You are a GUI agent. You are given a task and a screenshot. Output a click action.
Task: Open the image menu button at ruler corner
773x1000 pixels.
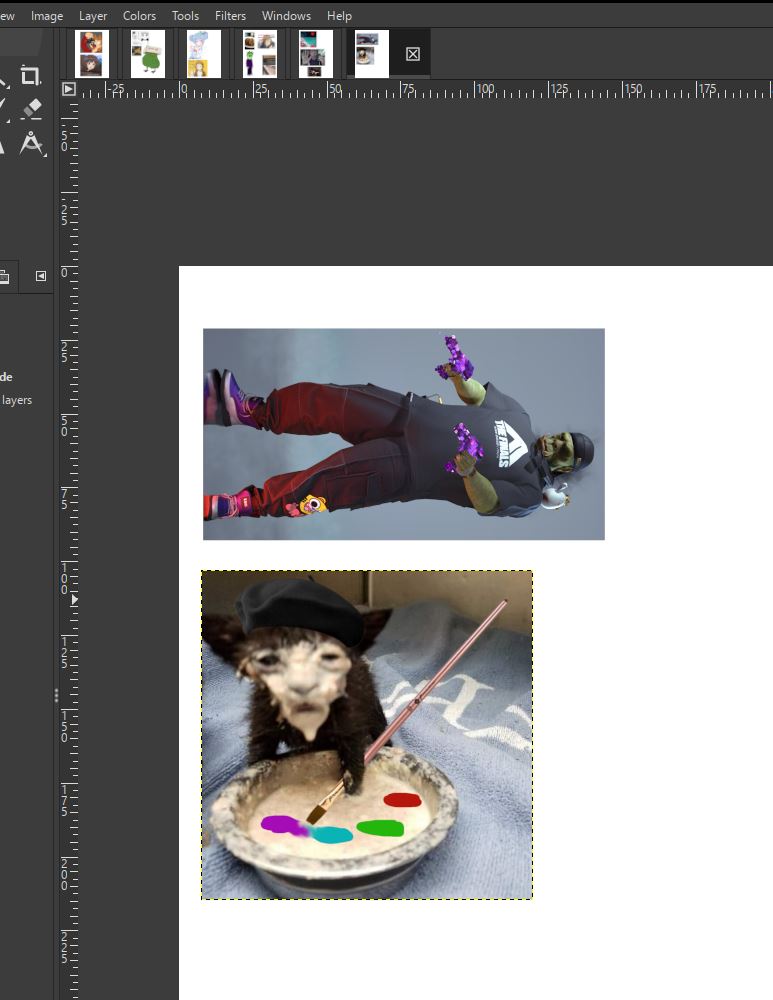click(x=69, y=89)
